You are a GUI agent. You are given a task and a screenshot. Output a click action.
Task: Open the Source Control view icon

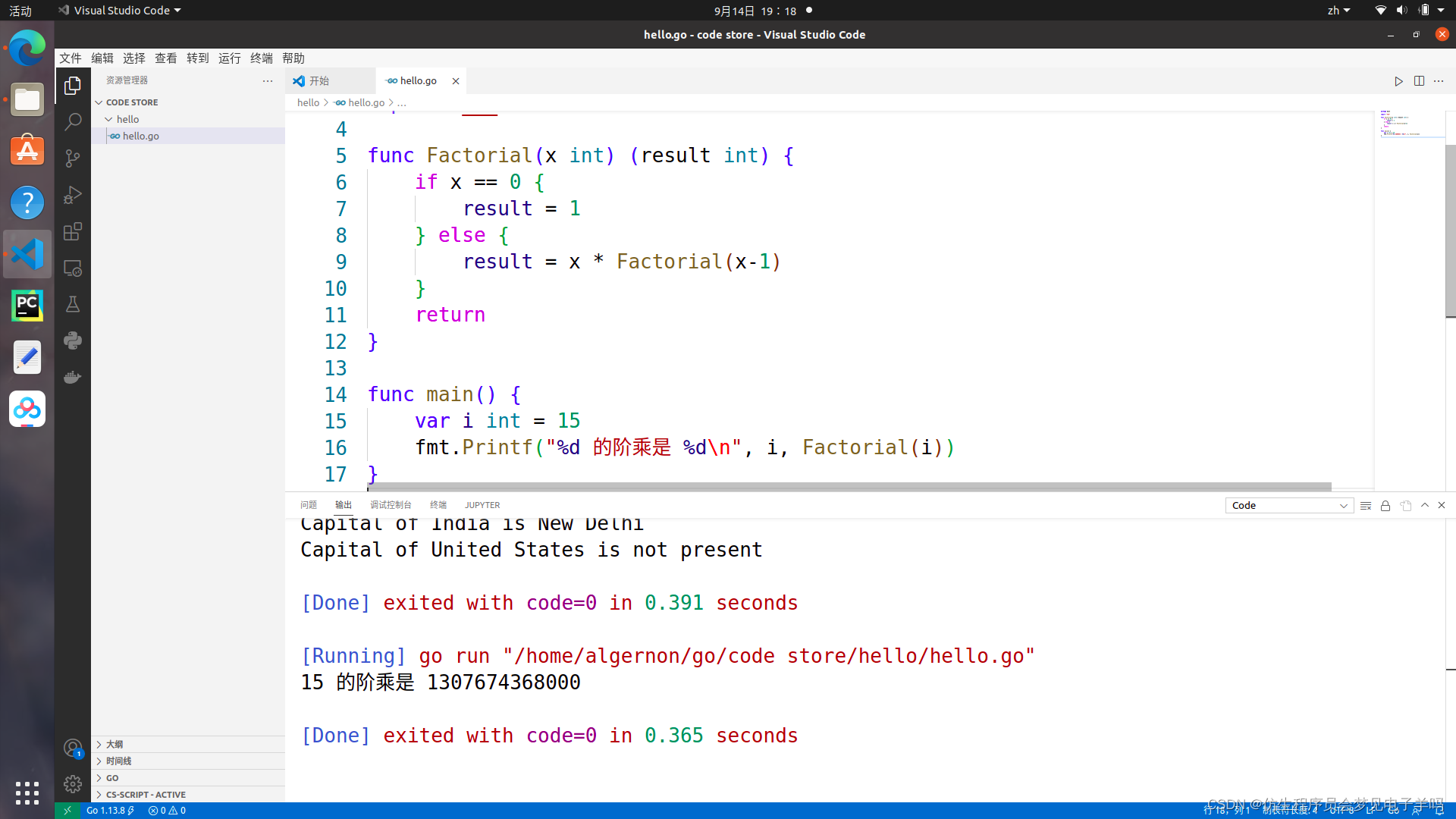(x=73, y=158)
